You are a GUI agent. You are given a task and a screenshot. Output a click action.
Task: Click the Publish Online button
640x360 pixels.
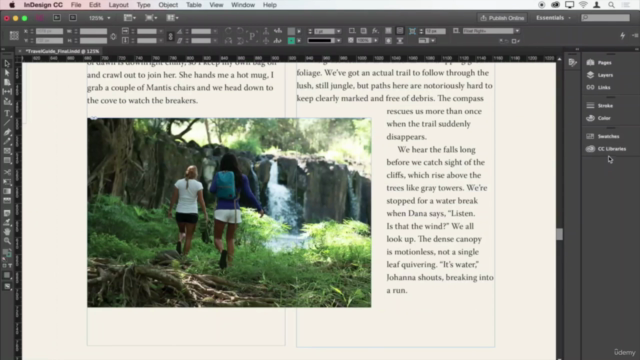(x=502, y=18)
